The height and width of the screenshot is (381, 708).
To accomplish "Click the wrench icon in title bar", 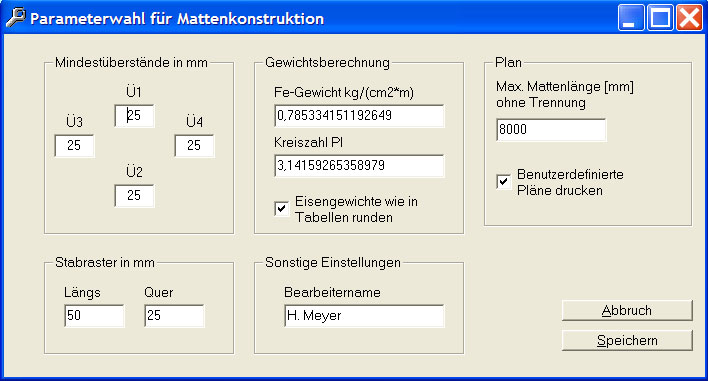I will coord(16,18).
